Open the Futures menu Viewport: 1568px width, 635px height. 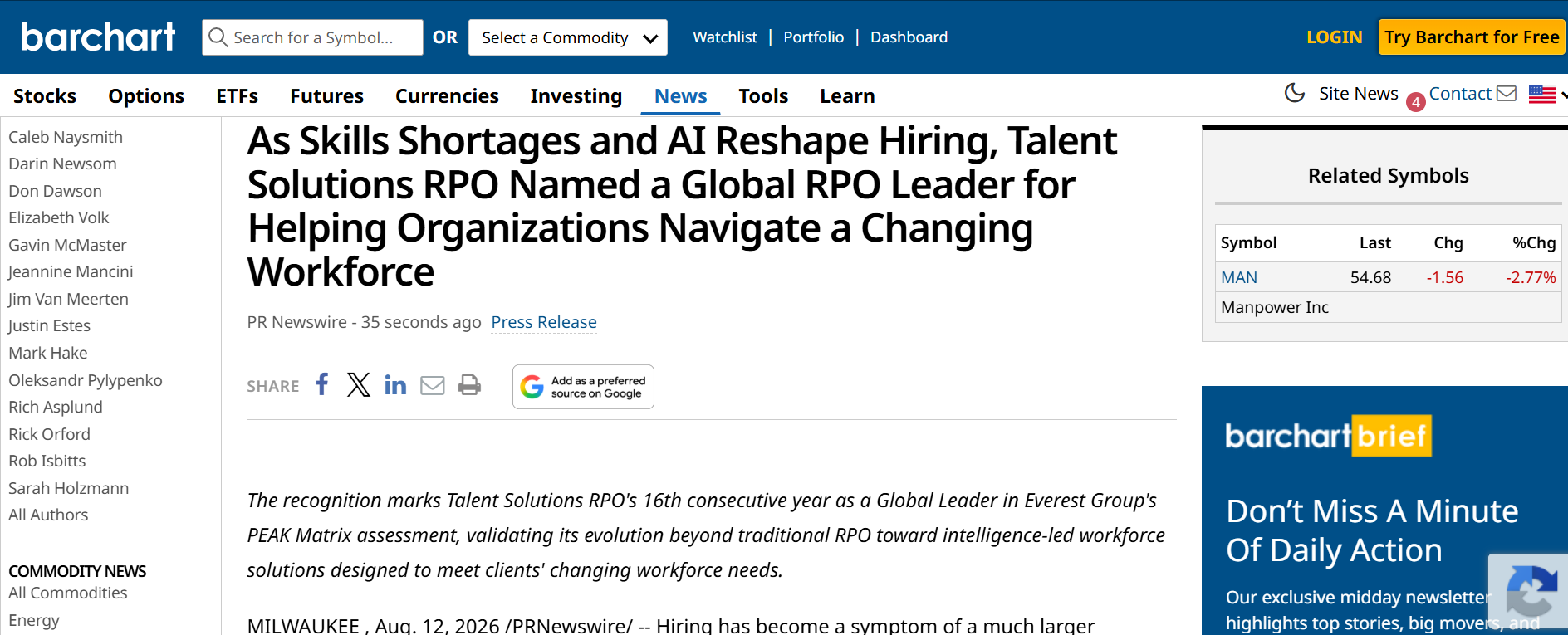[x=326, y=96]
